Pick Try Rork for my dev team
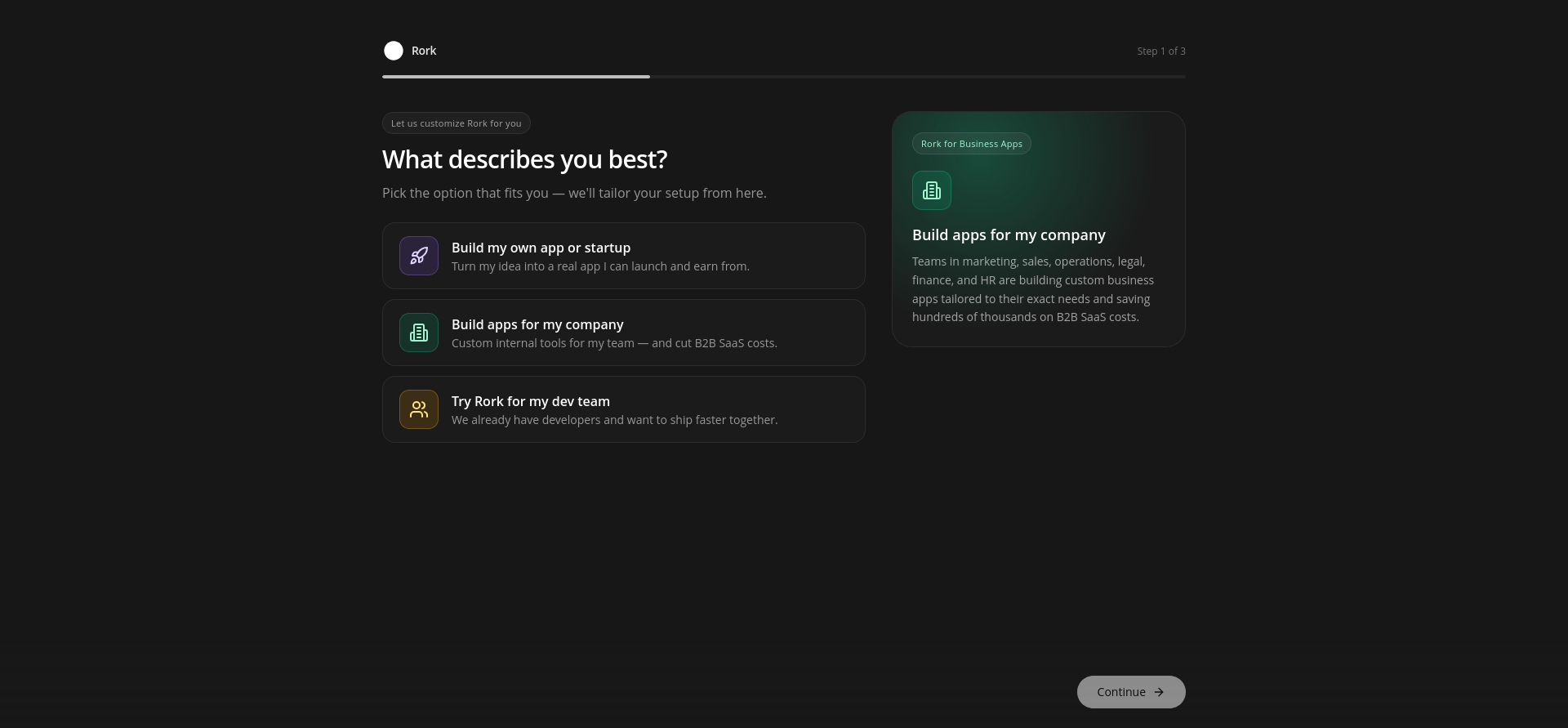The height and width of the screenshot is (728, 1568). coord(624,409)
